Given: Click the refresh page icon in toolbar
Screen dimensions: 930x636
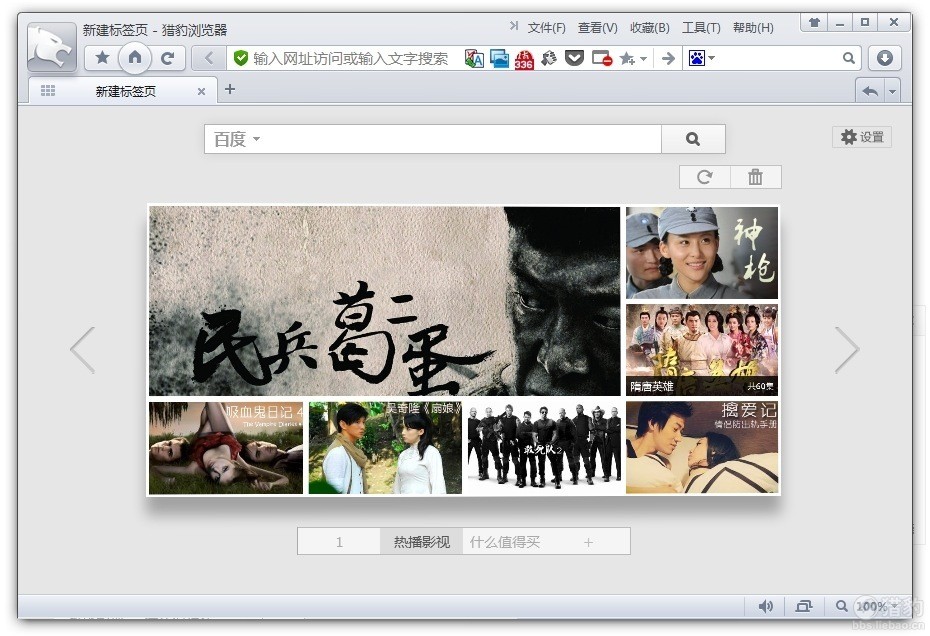Looking at the screenshot, I should [168, 58].
